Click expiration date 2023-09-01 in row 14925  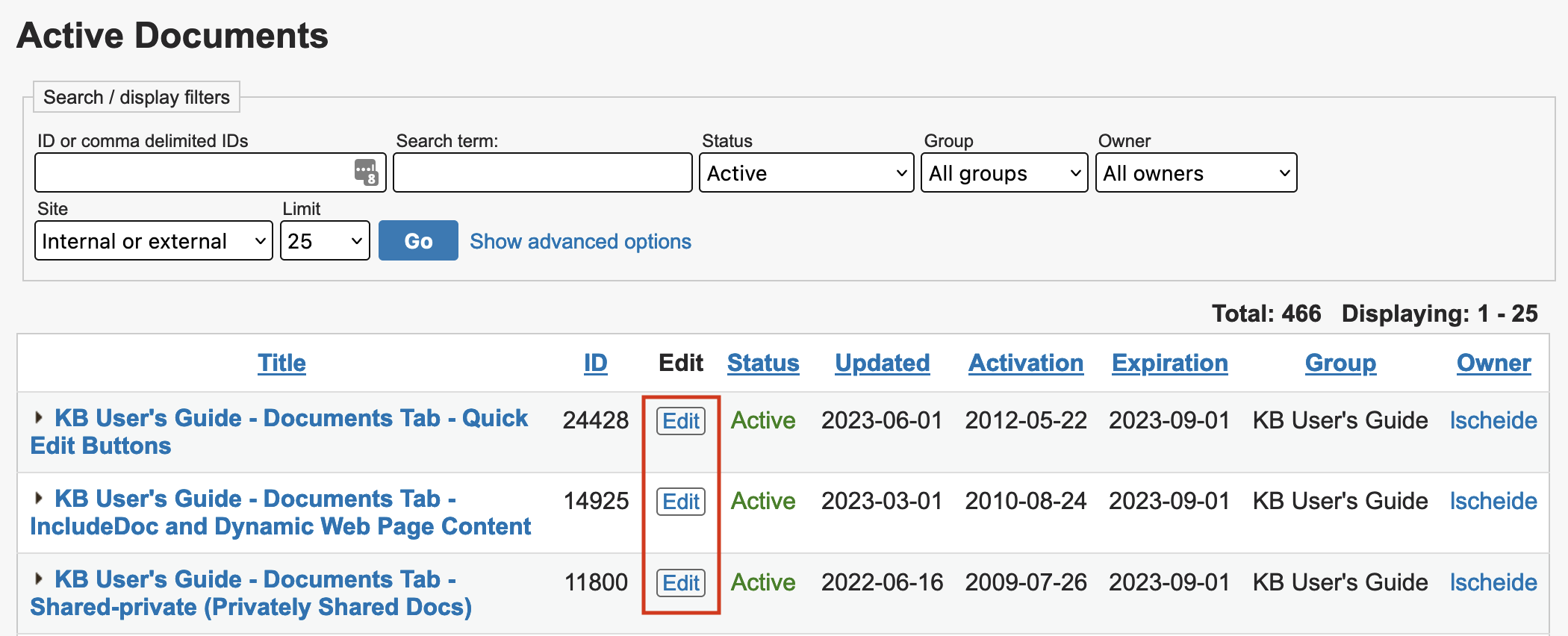click(1169, 501)
